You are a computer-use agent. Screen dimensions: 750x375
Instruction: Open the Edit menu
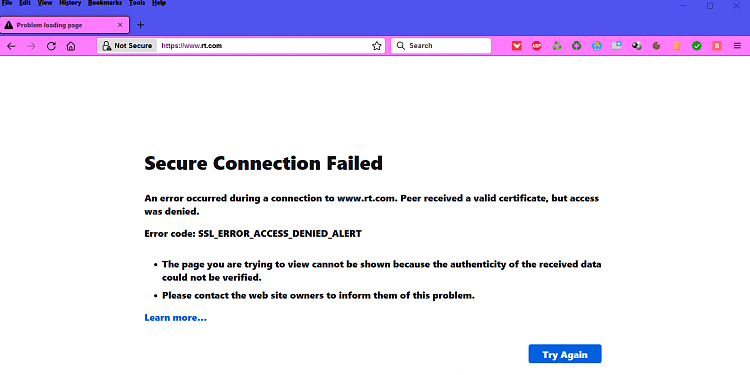(25, 3)
